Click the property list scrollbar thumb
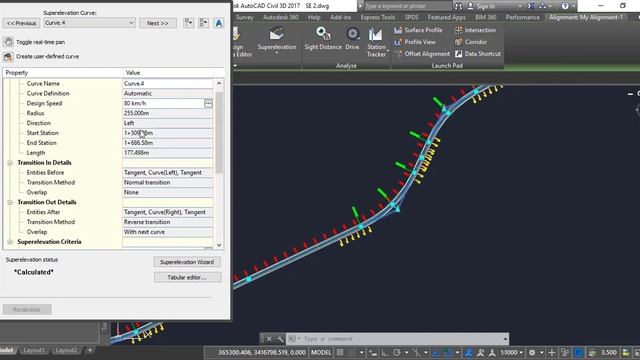 [219, 132]
